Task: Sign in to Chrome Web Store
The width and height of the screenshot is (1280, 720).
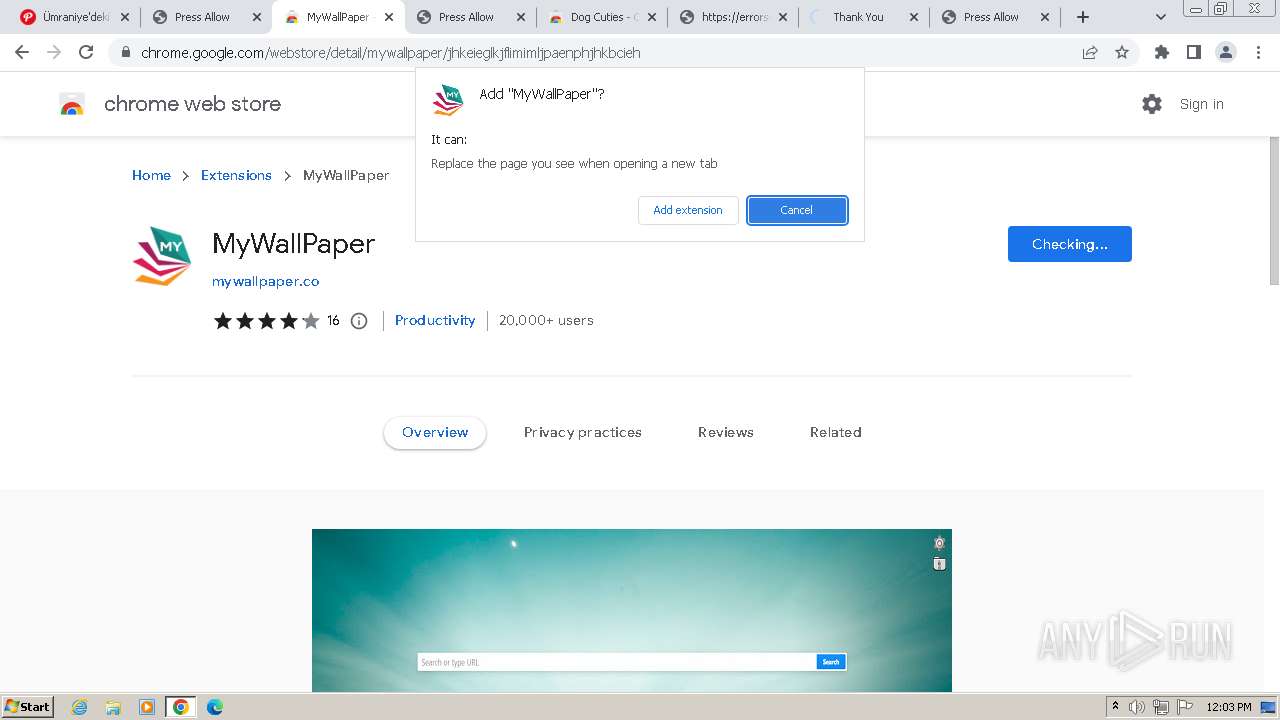Action: point(1201,104)
